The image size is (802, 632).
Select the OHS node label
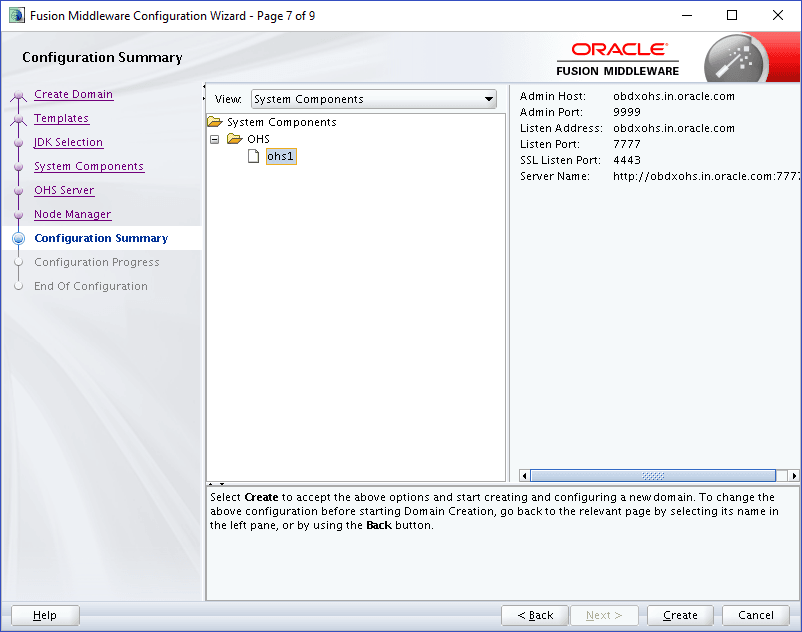(258, 139)
